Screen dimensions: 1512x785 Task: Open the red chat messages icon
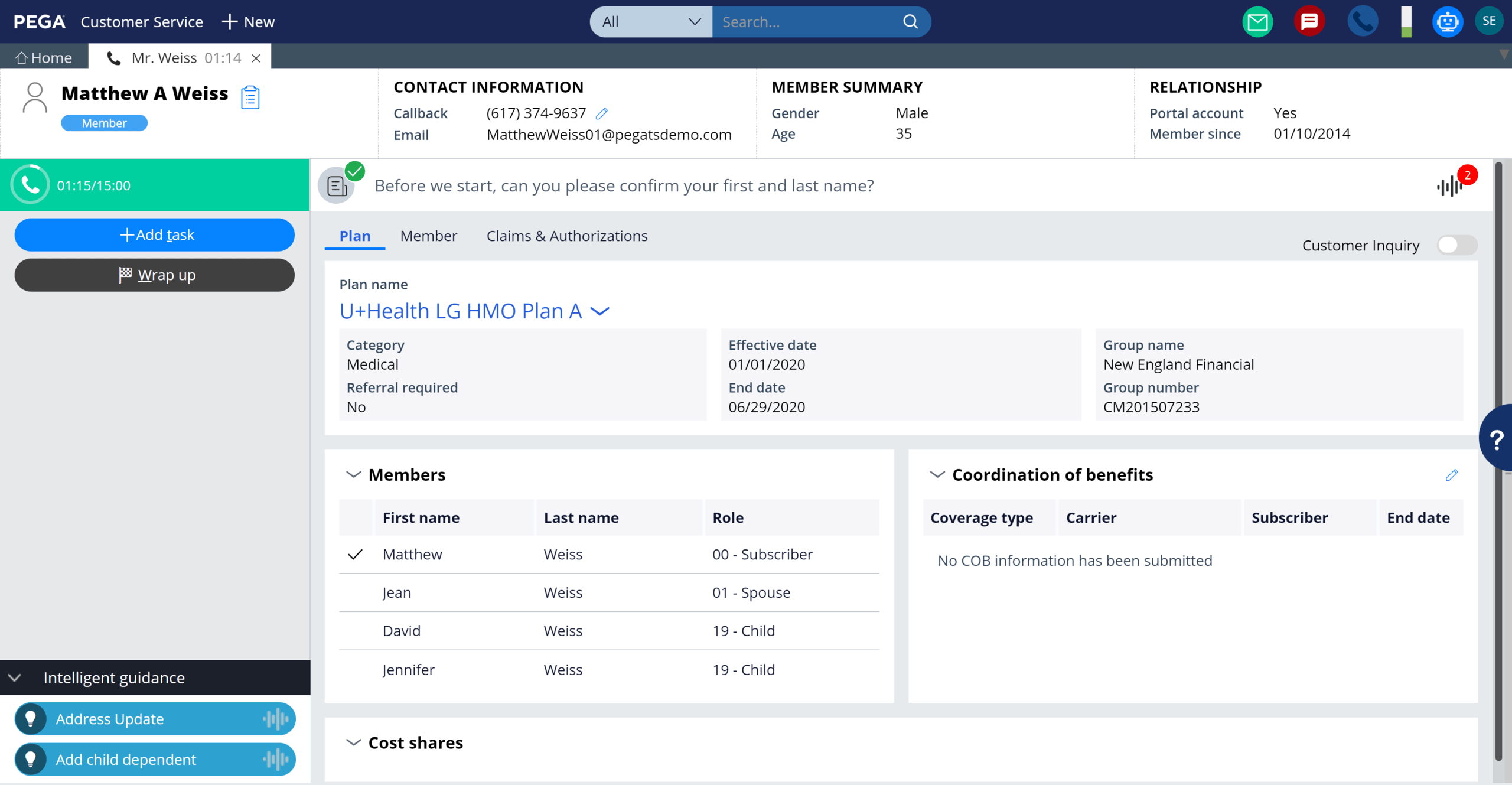tap(1309, 22)
